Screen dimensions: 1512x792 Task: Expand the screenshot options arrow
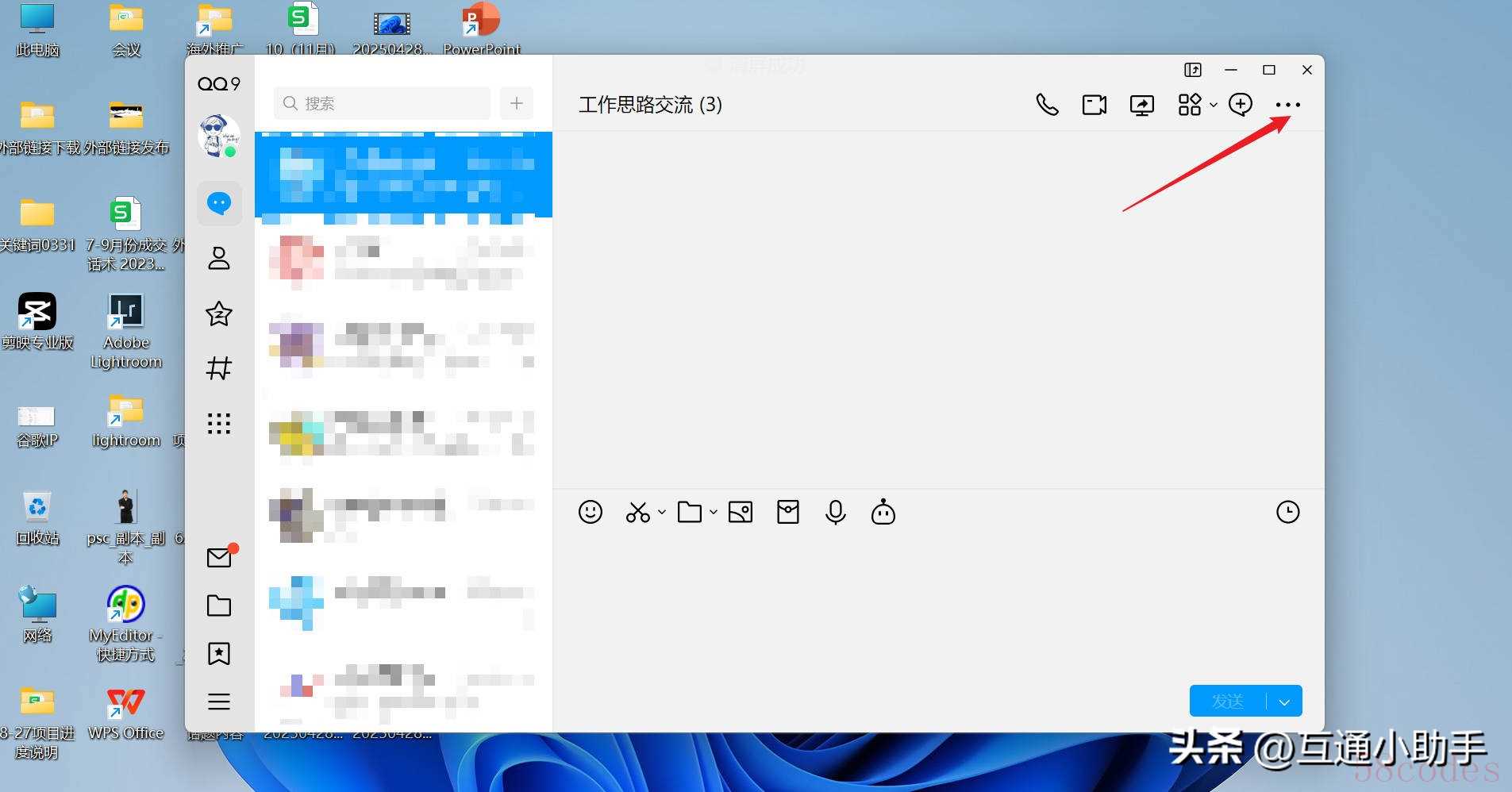[661, 512]
